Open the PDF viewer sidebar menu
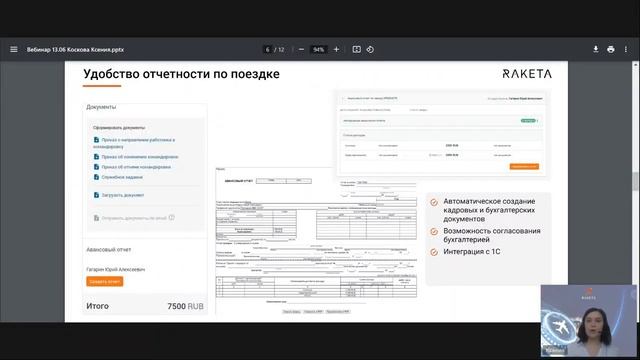640x360 pixels. (x=14, y=49)
